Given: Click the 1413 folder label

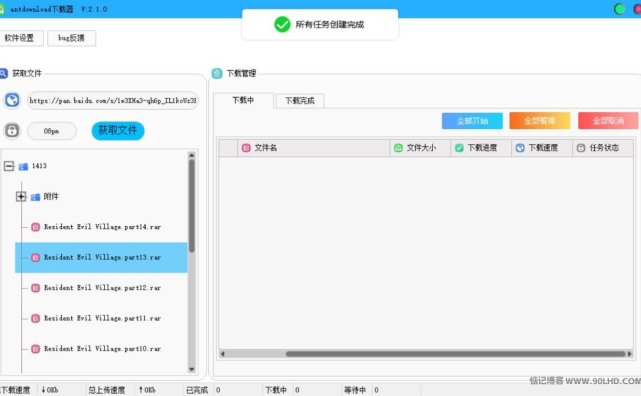Looking at the screenshot, I should pyautogui.click(x=39, y=166).
